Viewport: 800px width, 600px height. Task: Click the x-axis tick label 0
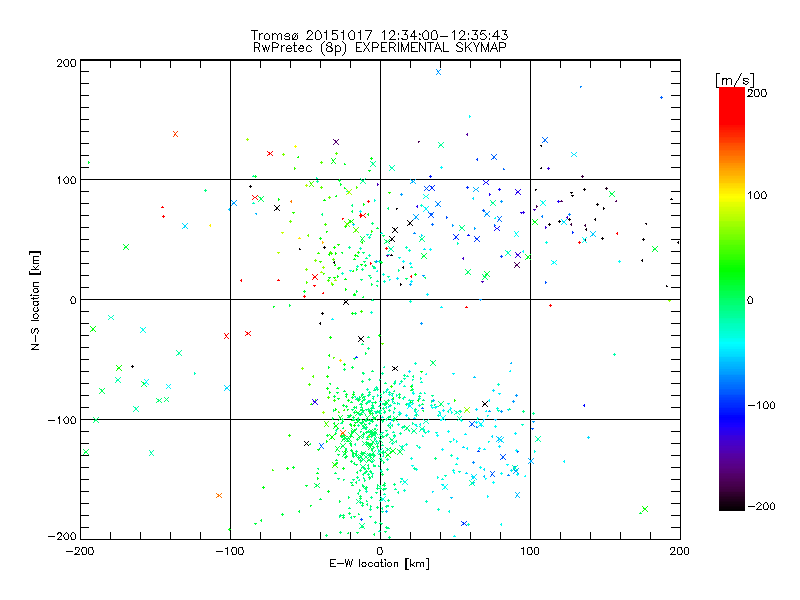coord(380,551)
